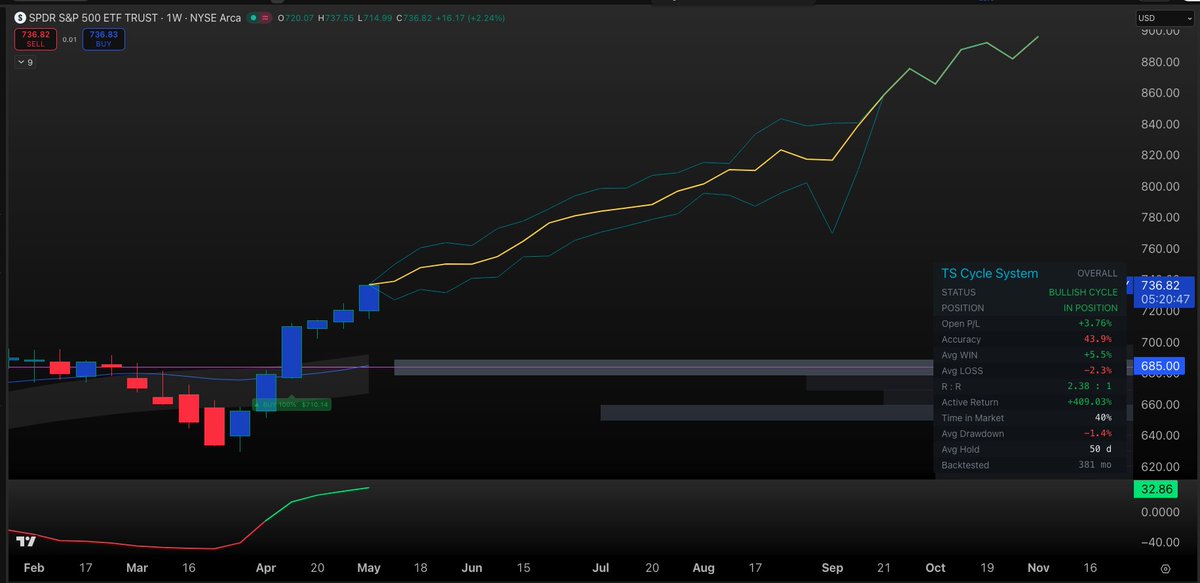Click the TradingView logo at chart bottom
This screenshot has width=1200, height=583.
pos(26,541)
